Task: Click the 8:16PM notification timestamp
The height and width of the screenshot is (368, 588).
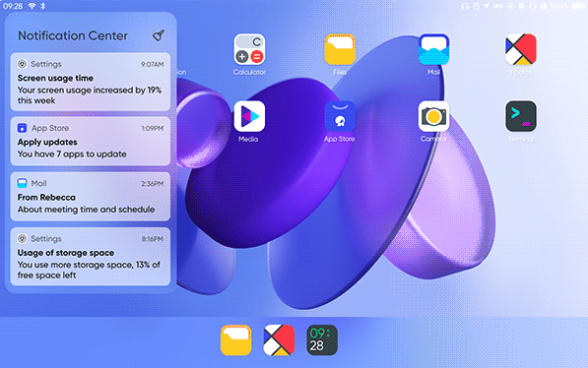Action: [152, 239]
